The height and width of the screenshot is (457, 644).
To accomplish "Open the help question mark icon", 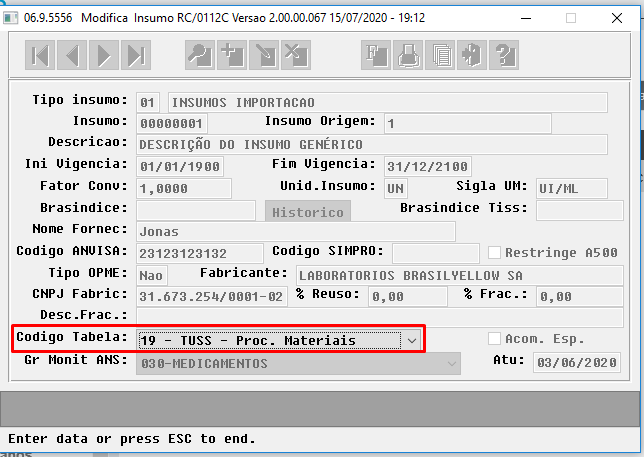I will click(504, 55).
